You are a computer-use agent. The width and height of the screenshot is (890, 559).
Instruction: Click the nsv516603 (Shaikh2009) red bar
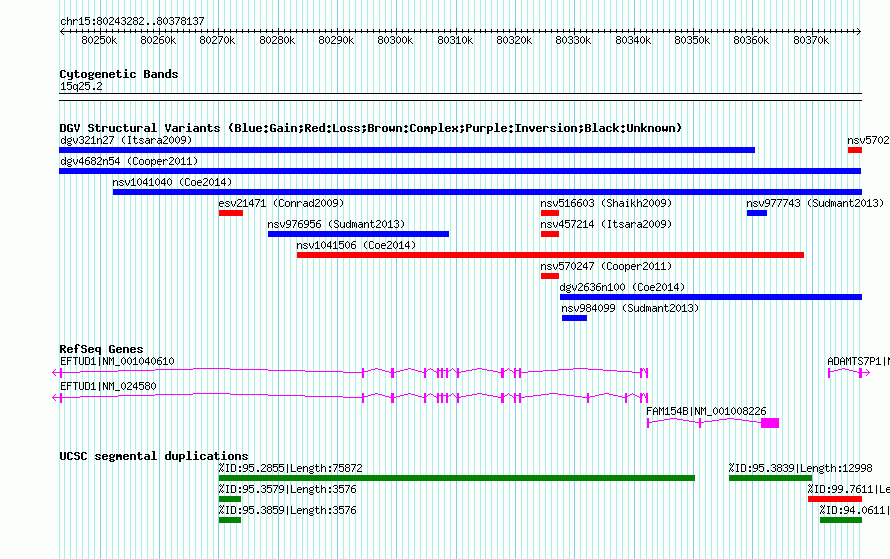pos(549,213)
